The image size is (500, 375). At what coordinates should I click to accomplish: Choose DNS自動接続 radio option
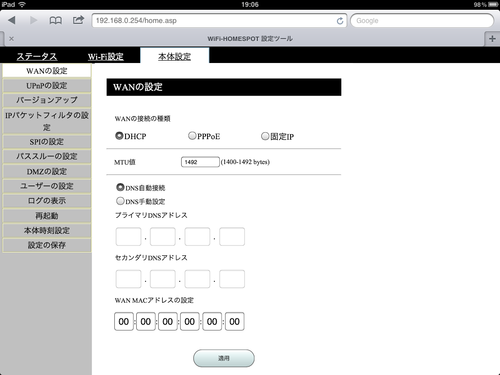point(120,187)
